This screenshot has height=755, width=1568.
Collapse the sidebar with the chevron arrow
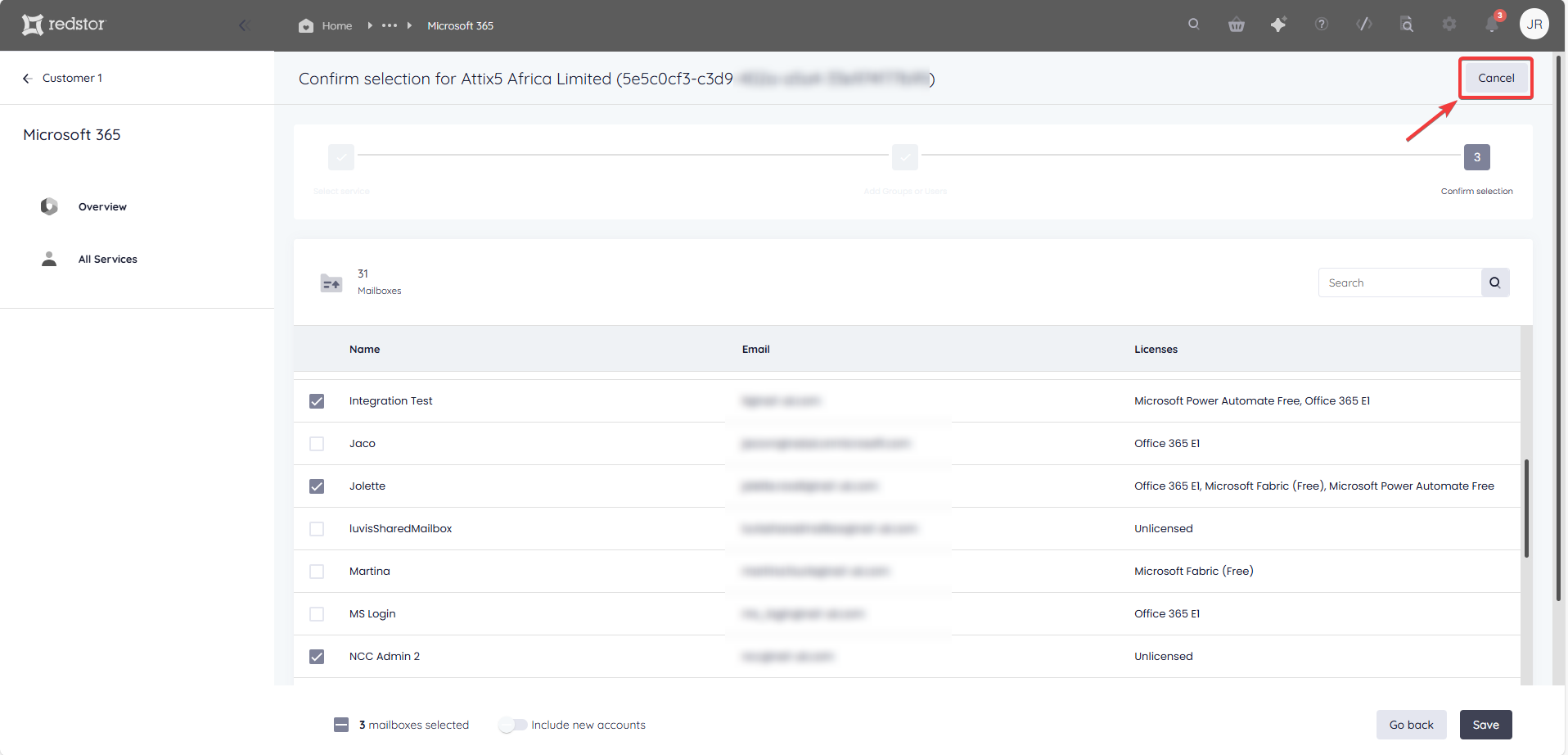click(x=243, y=25)
